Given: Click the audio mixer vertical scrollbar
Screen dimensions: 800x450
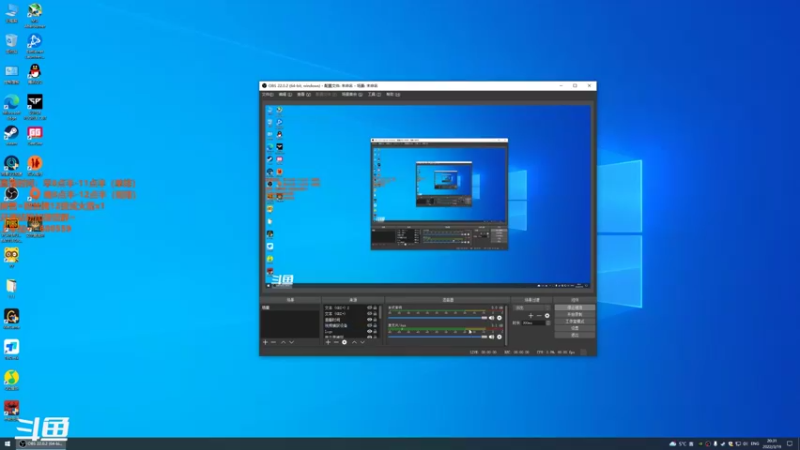Looking at the screenshot, I should (506, 326).
